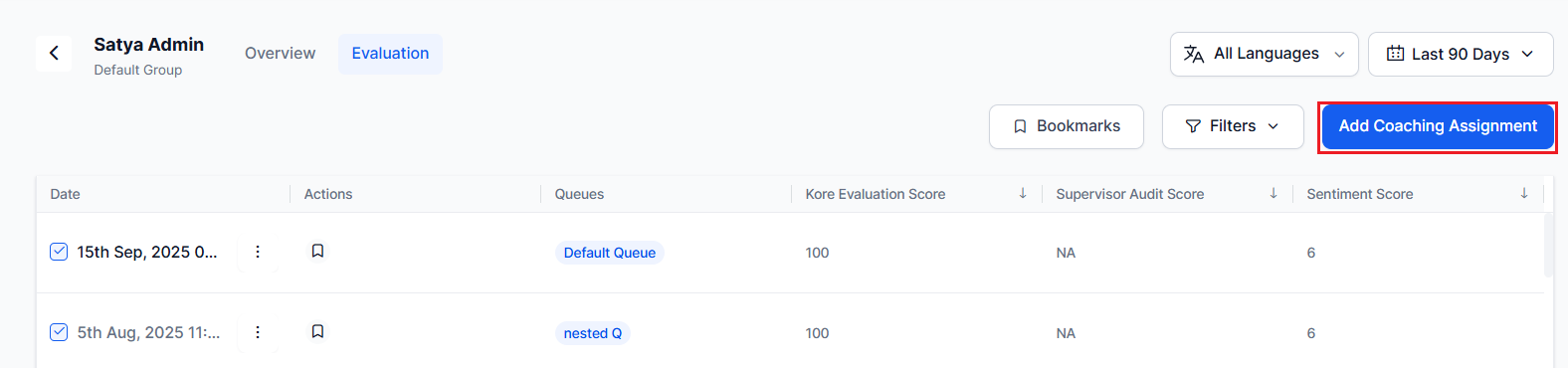Image resolution: width=1568 pixels, height=368 pixels.
Task: Uncheck the 15th Sep, 2025 row checkbox
Action: (59, 252)
